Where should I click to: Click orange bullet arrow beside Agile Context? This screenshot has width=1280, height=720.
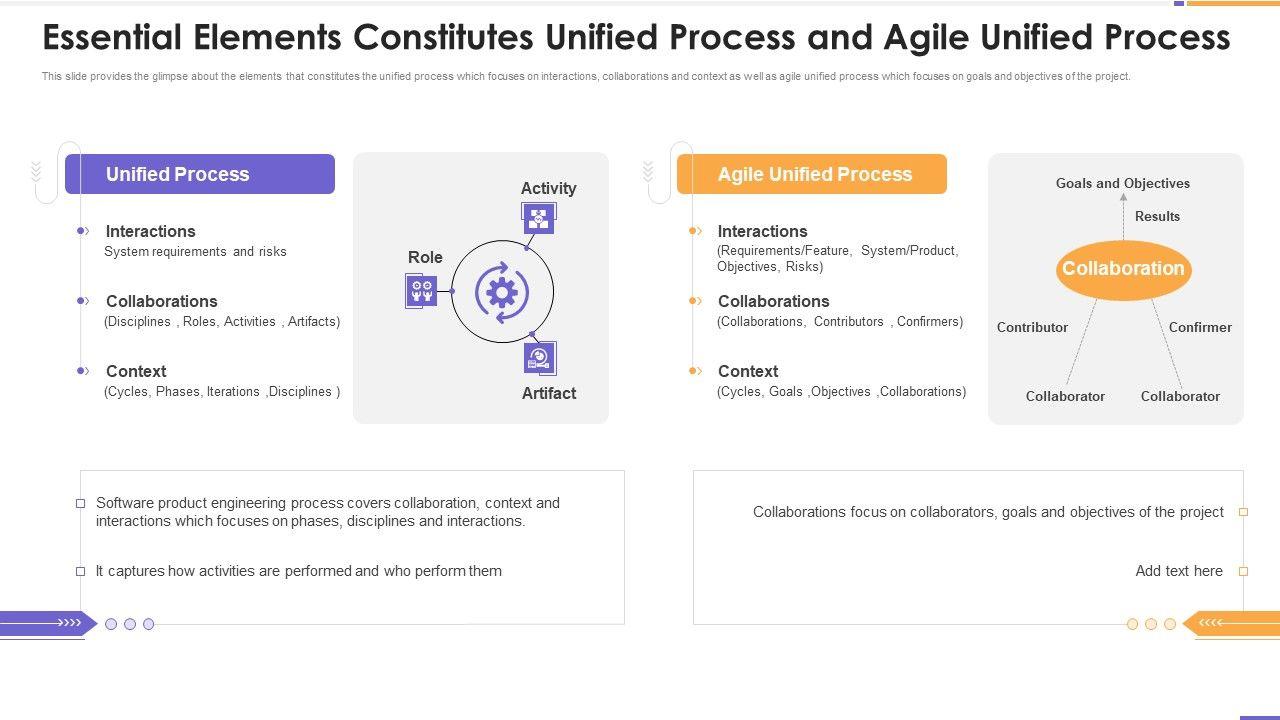pyautogui.click(x=695, y=371)
